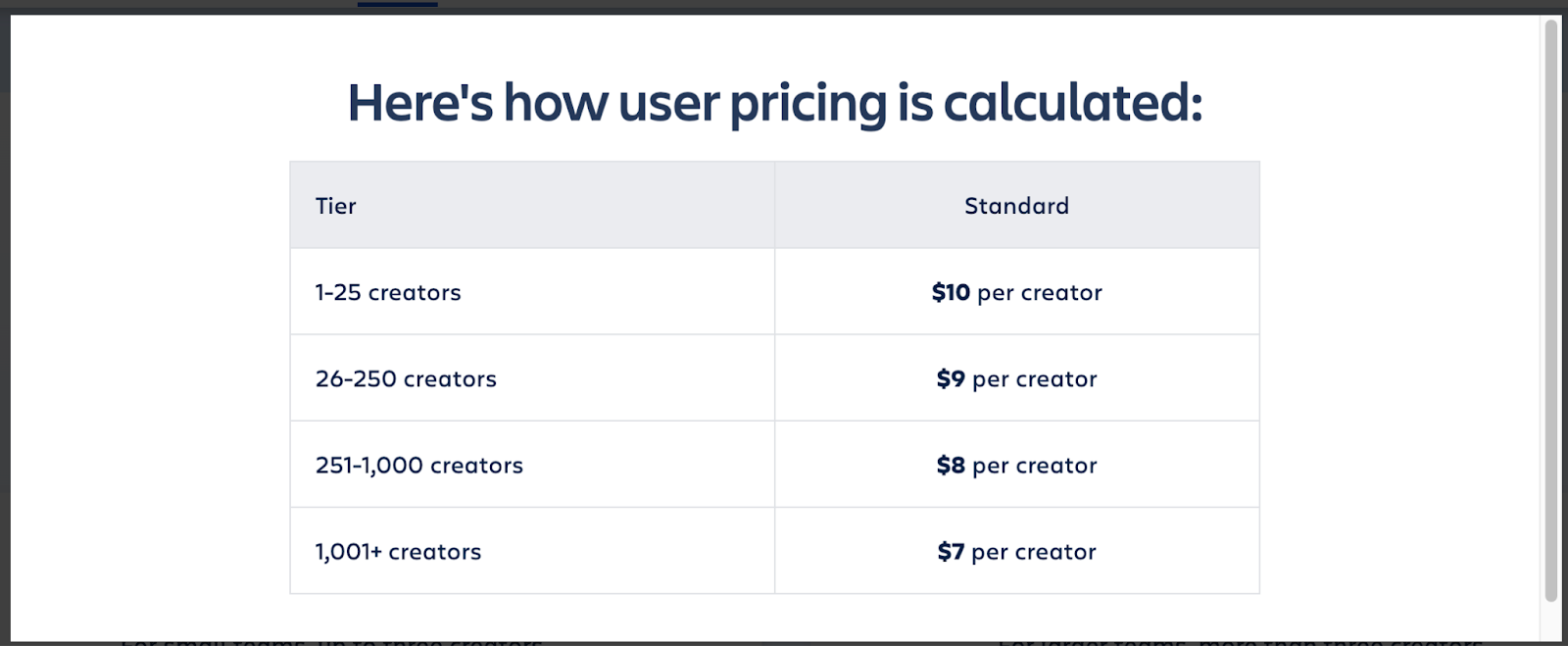
Task: Click blank white space left of the pricing table
Action: tap(147, 373)
